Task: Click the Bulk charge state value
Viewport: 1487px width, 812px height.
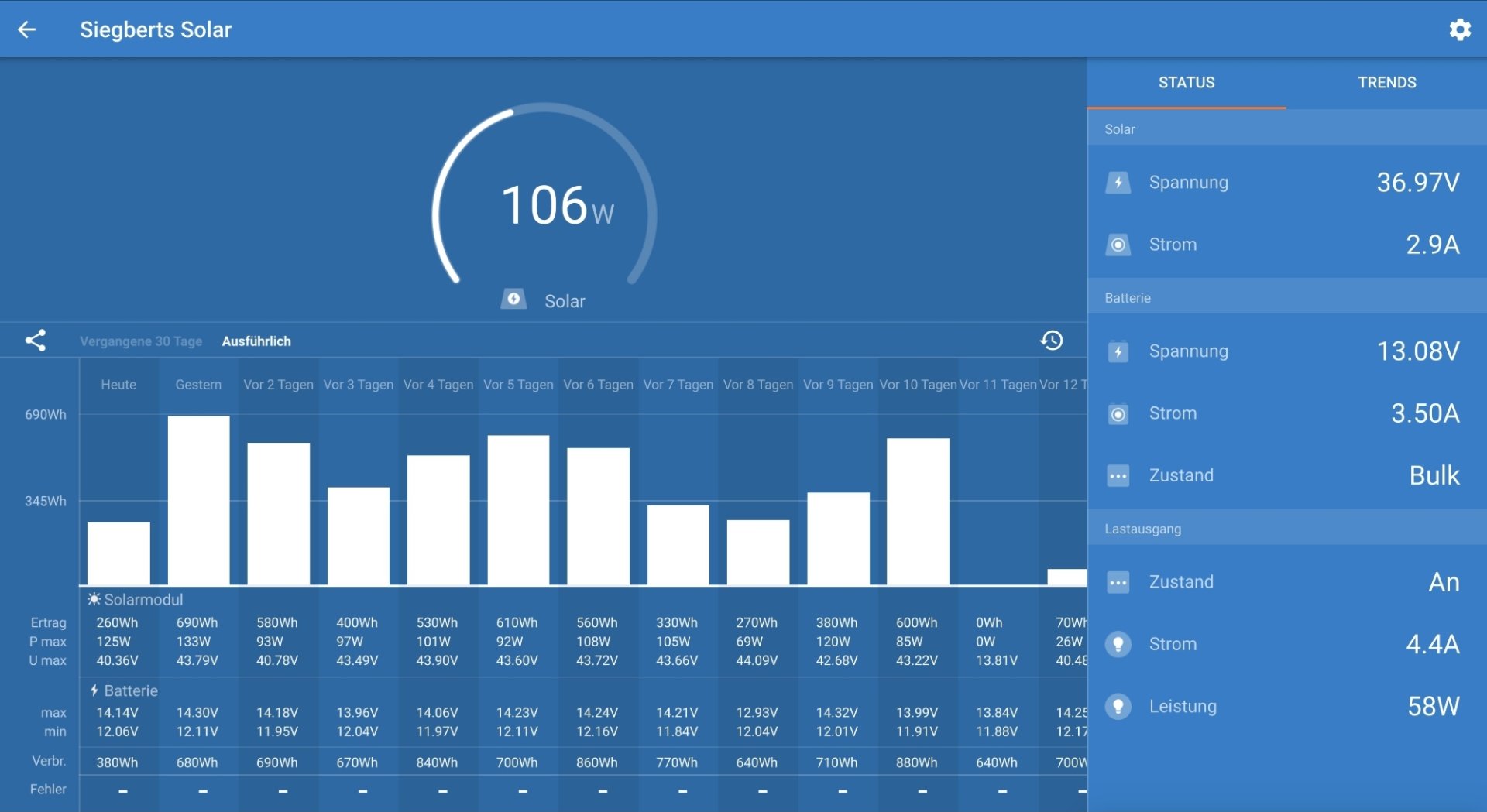Action: [x=1434, y=475]
